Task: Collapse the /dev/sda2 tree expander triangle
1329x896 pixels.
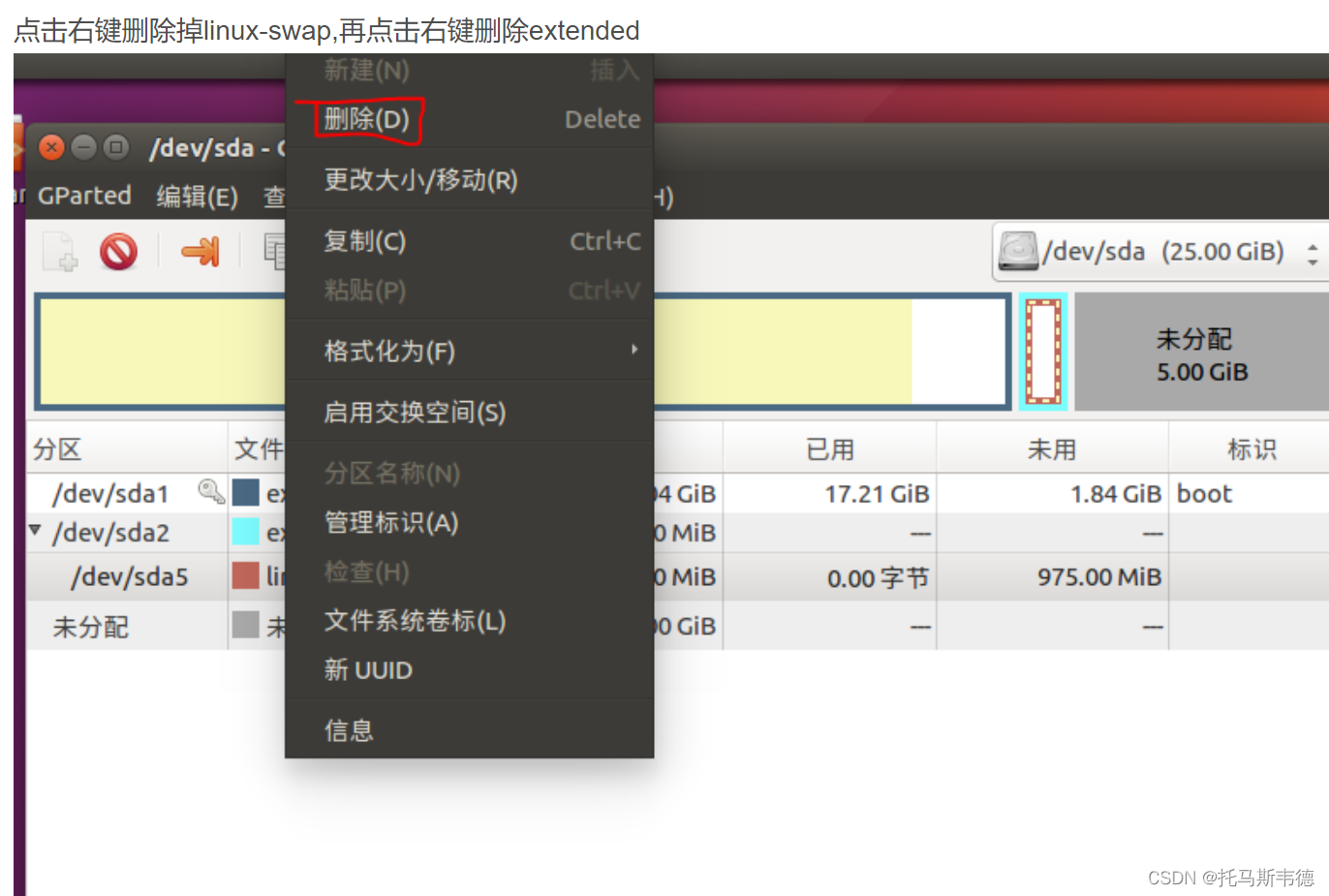Action: 36,530
